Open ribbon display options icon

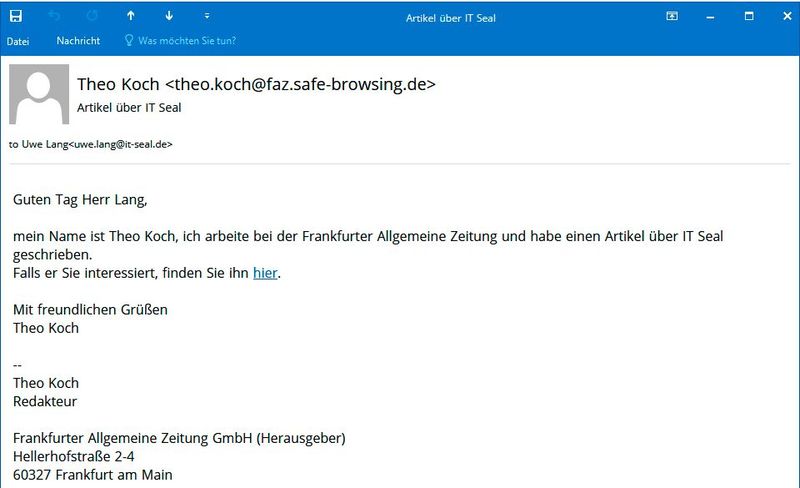tap(672, 16)
